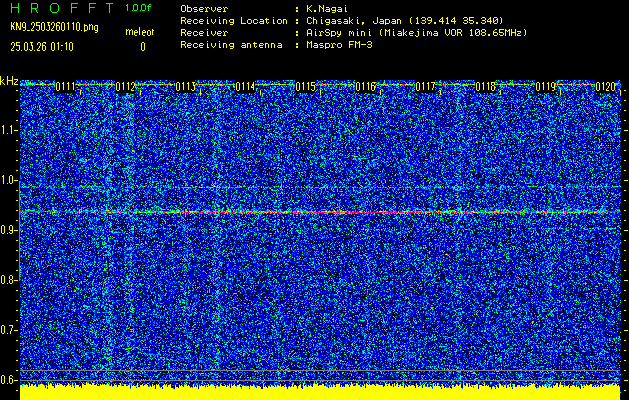Click the kHz axis unit label
Image resolution: width=629 pixels, height=400 pixels.
pos(9,81)
